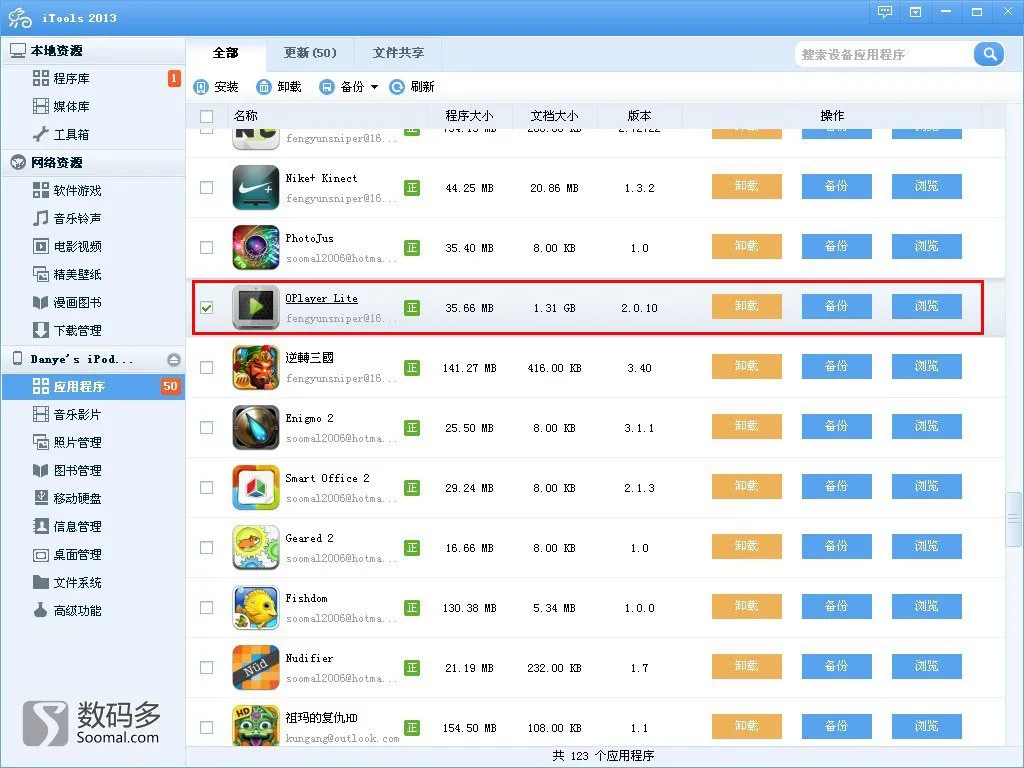The height and width of the screenshot is (768, 1024).
Task: Sort by the 程序大小 column header
Action: coord(469,116)
